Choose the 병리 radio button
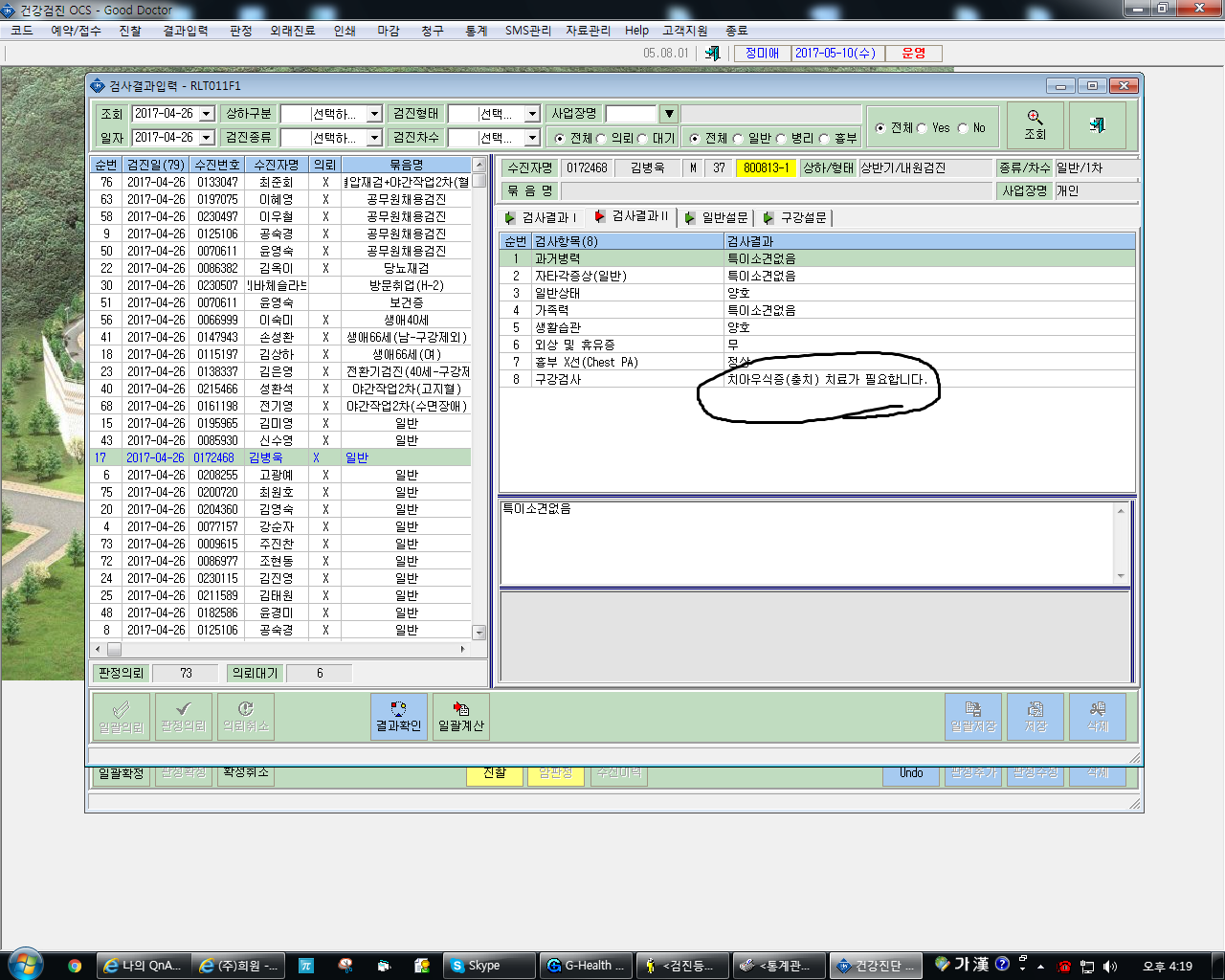1225x980 pixels. click(781, 139)
